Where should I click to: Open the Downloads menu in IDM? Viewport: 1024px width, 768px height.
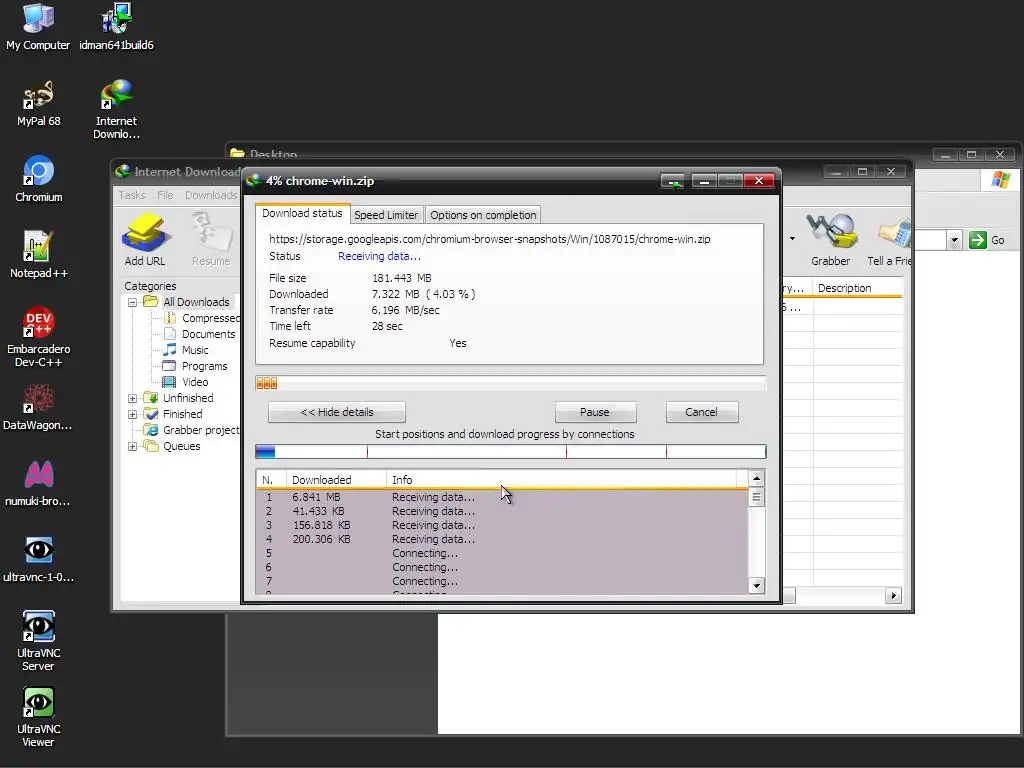pos(211,195)
